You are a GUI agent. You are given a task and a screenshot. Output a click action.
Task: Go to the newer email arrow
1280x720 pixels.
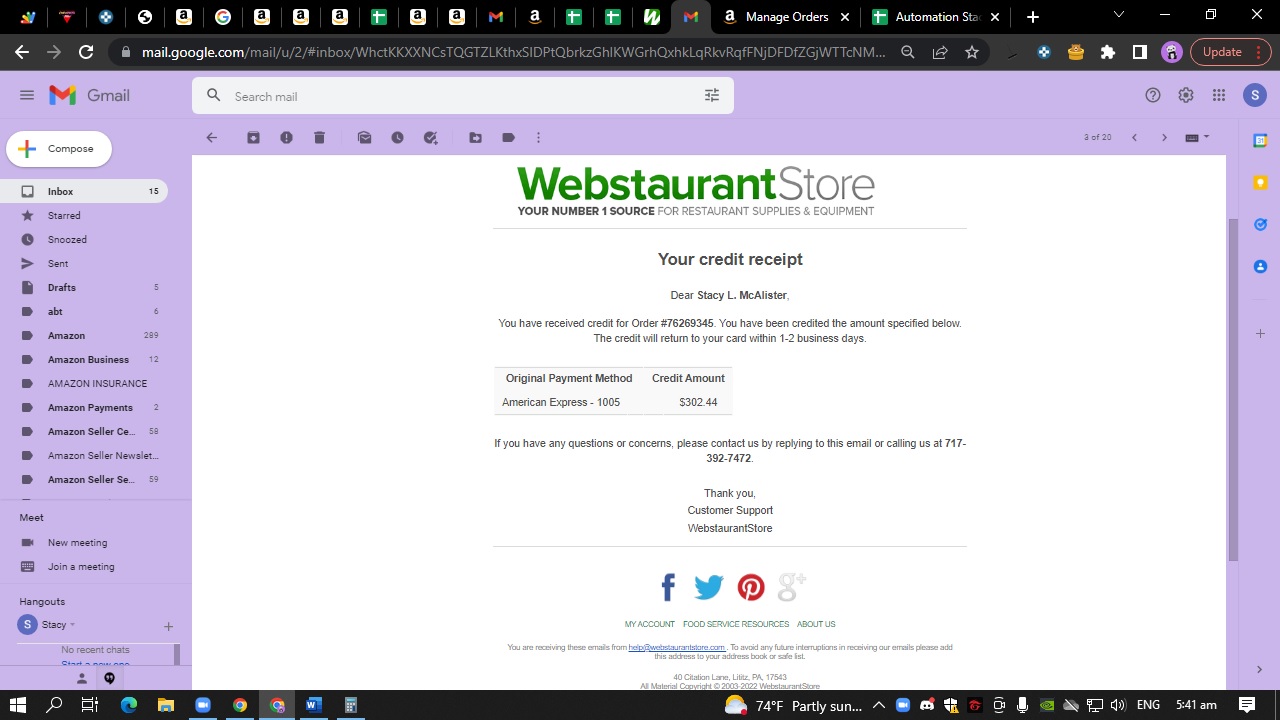(1134, 138)
